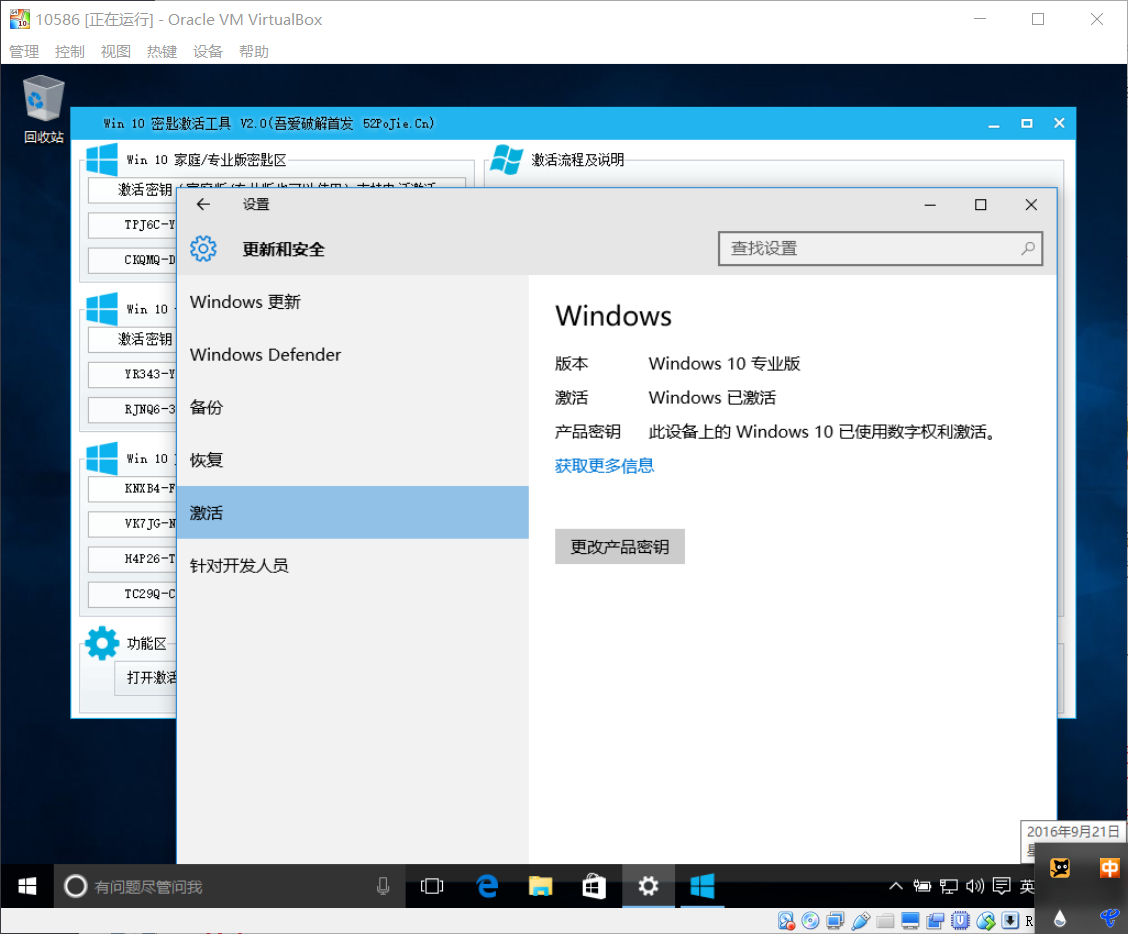Open the 帮助 menu in VirtualBox

[254, 52]
